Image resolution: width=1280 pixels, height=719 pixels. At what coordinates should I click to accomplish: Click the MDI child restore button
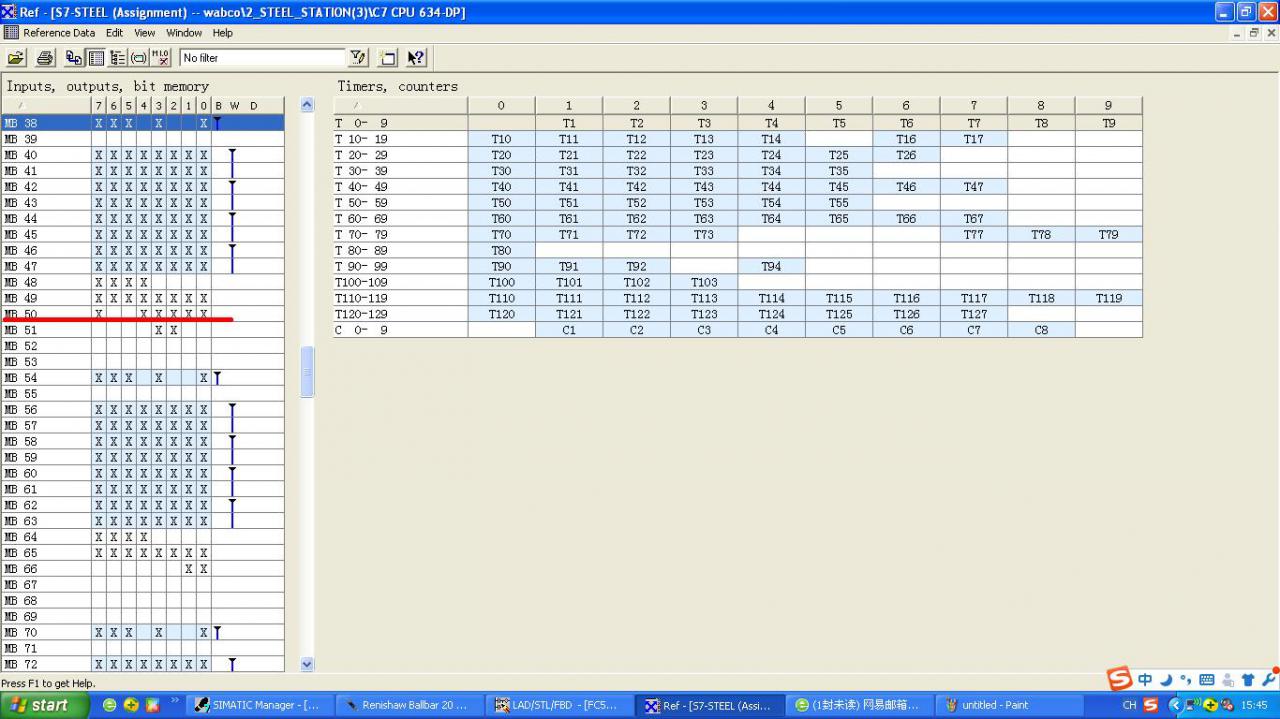point(1254,33)
